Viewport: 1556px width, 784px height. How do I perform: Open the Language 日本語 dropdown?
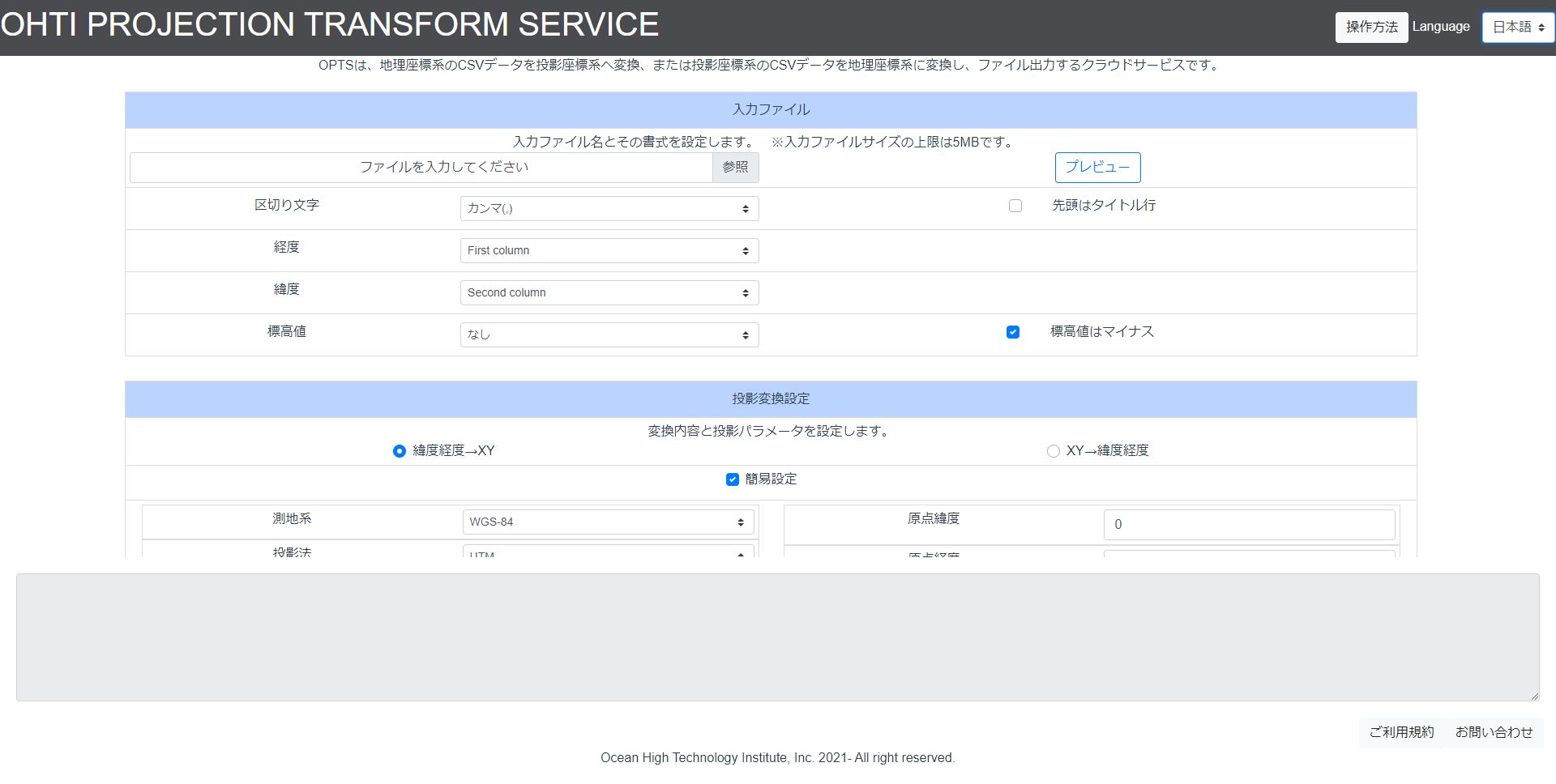(x=1518, y=27)
